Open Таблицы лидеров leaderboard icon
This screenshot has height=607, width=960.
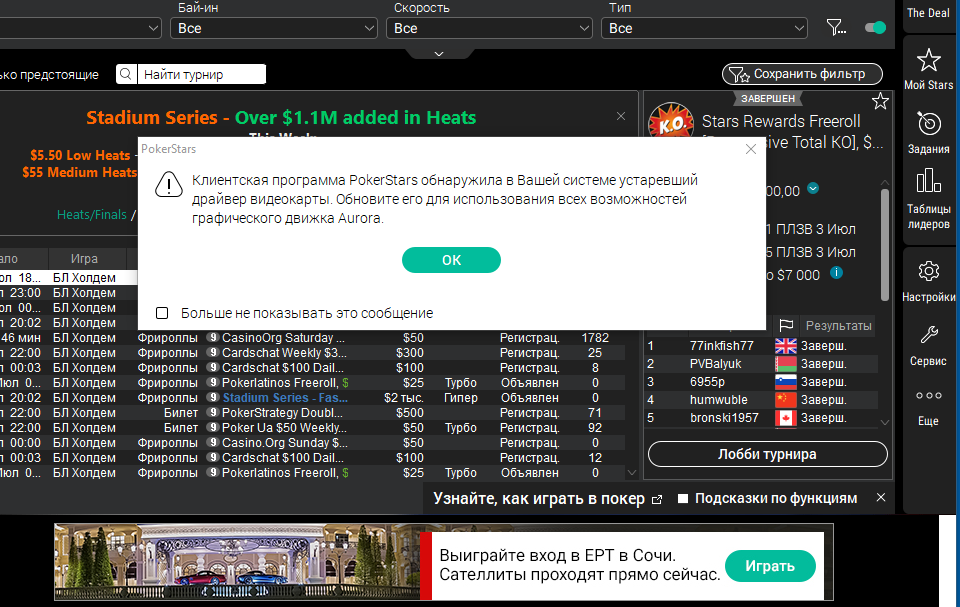coord(928,181)
